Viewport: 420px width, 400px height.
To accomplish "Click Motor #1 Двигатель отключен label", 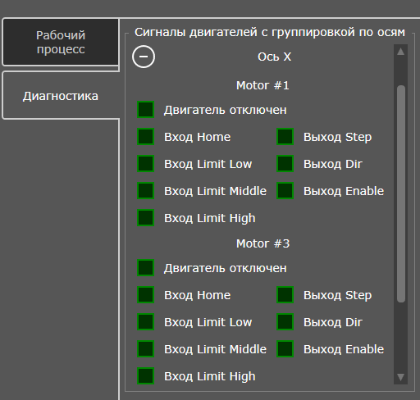I will (225, 110).
